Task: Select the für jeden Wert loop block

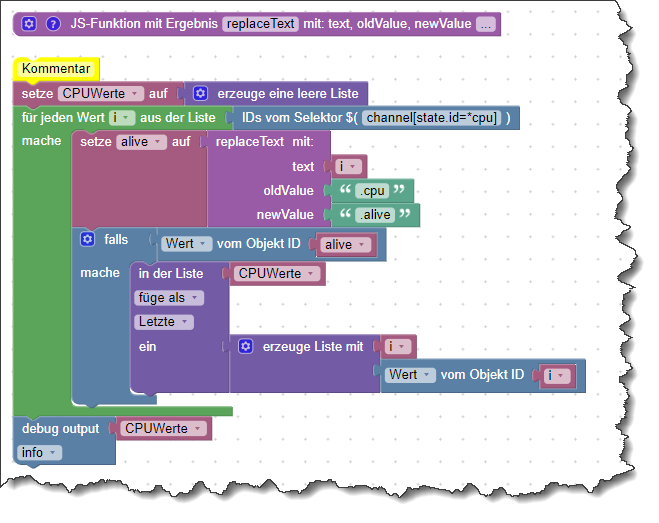Action: (x=63, y=118)
